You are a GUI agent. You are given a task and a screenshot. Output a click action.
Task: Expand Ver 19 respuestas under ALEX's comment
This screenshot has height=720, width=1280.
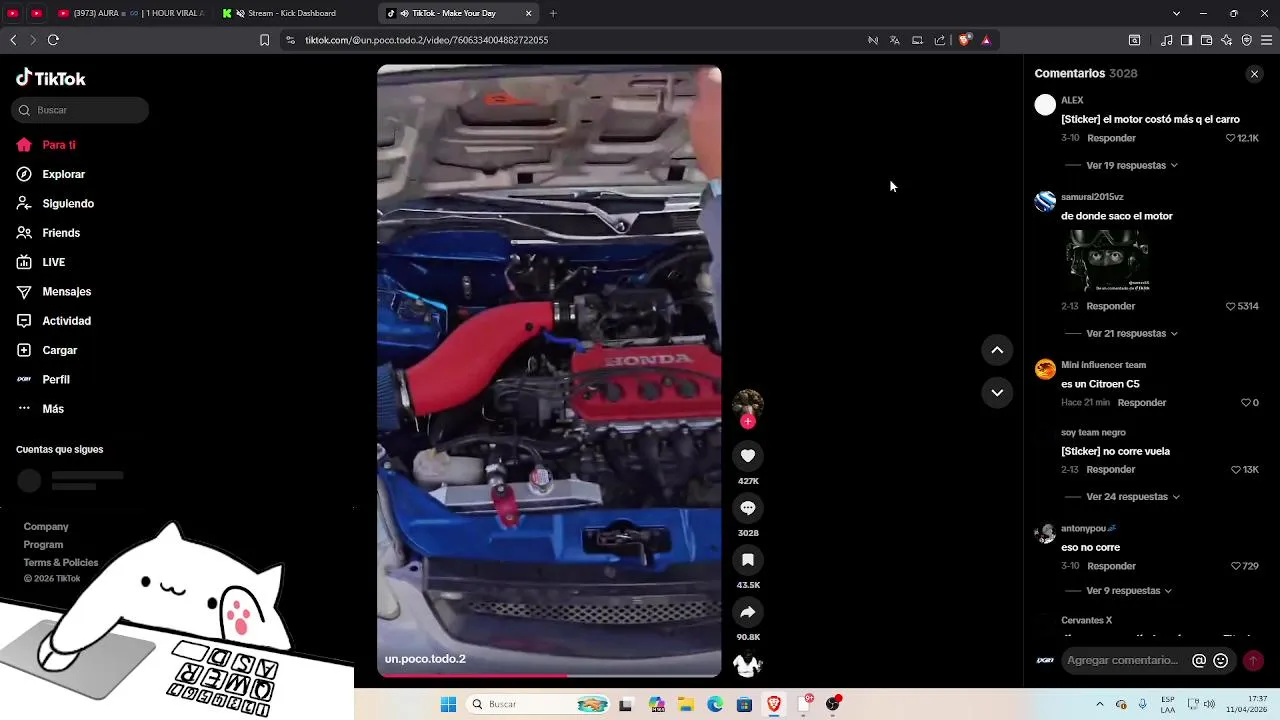1132,165
